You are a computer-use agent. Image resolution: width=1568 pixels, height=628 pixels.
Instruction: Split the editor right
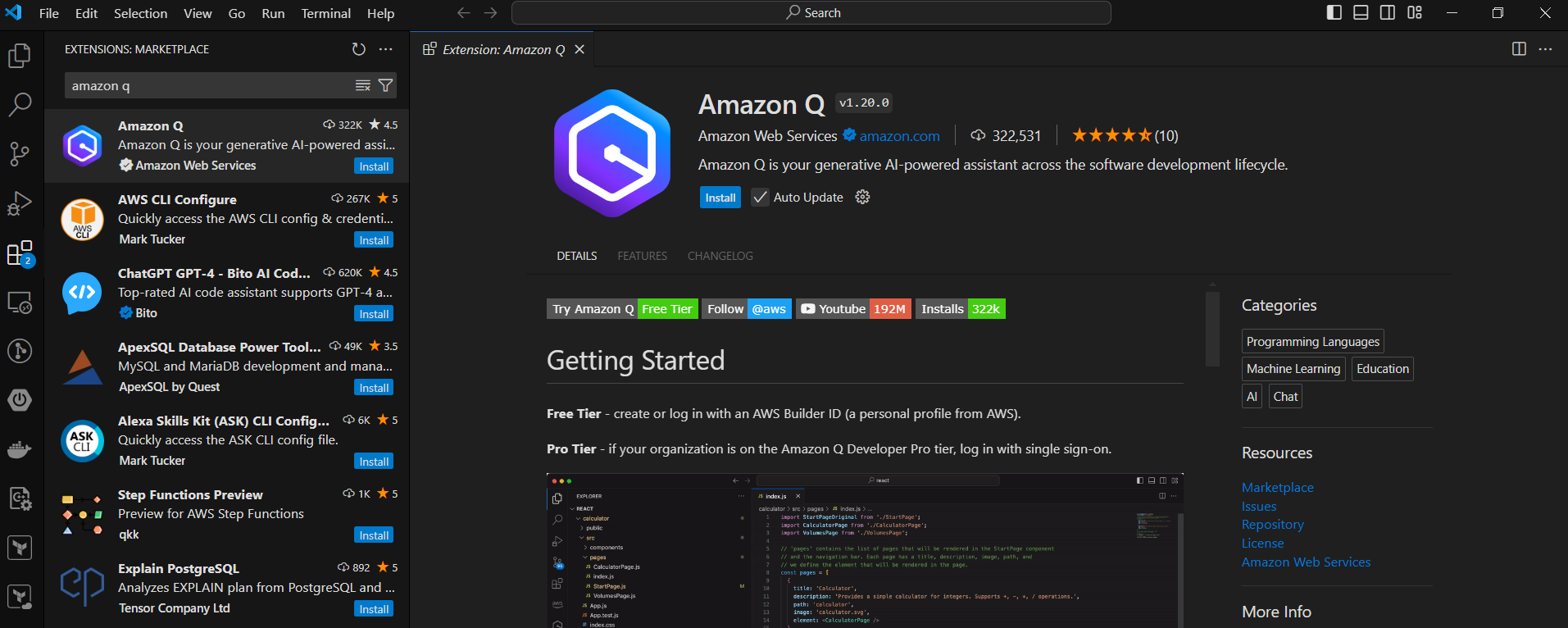[1519, 49]
